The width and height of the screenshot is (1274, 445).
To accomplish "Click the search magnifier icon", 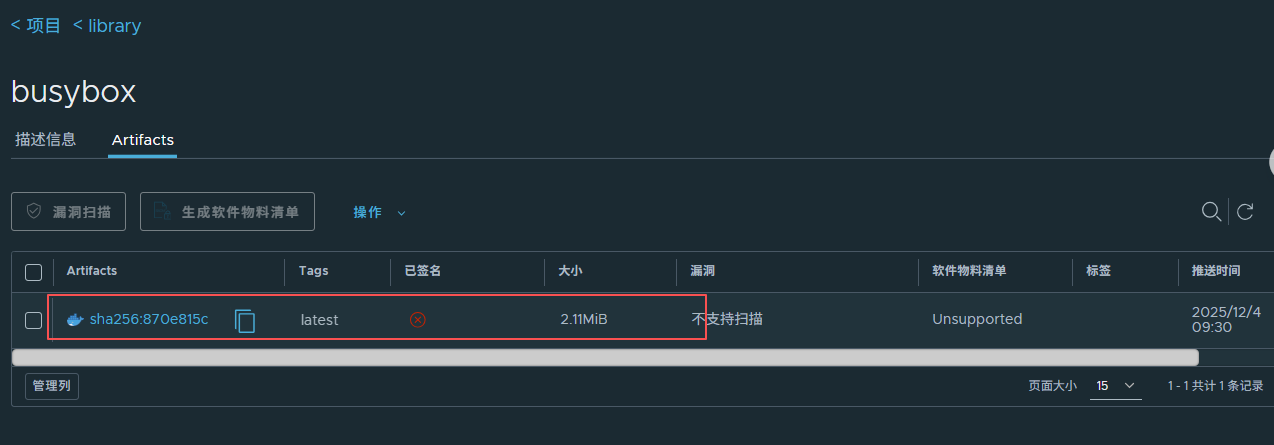I will pos(1211,211).
